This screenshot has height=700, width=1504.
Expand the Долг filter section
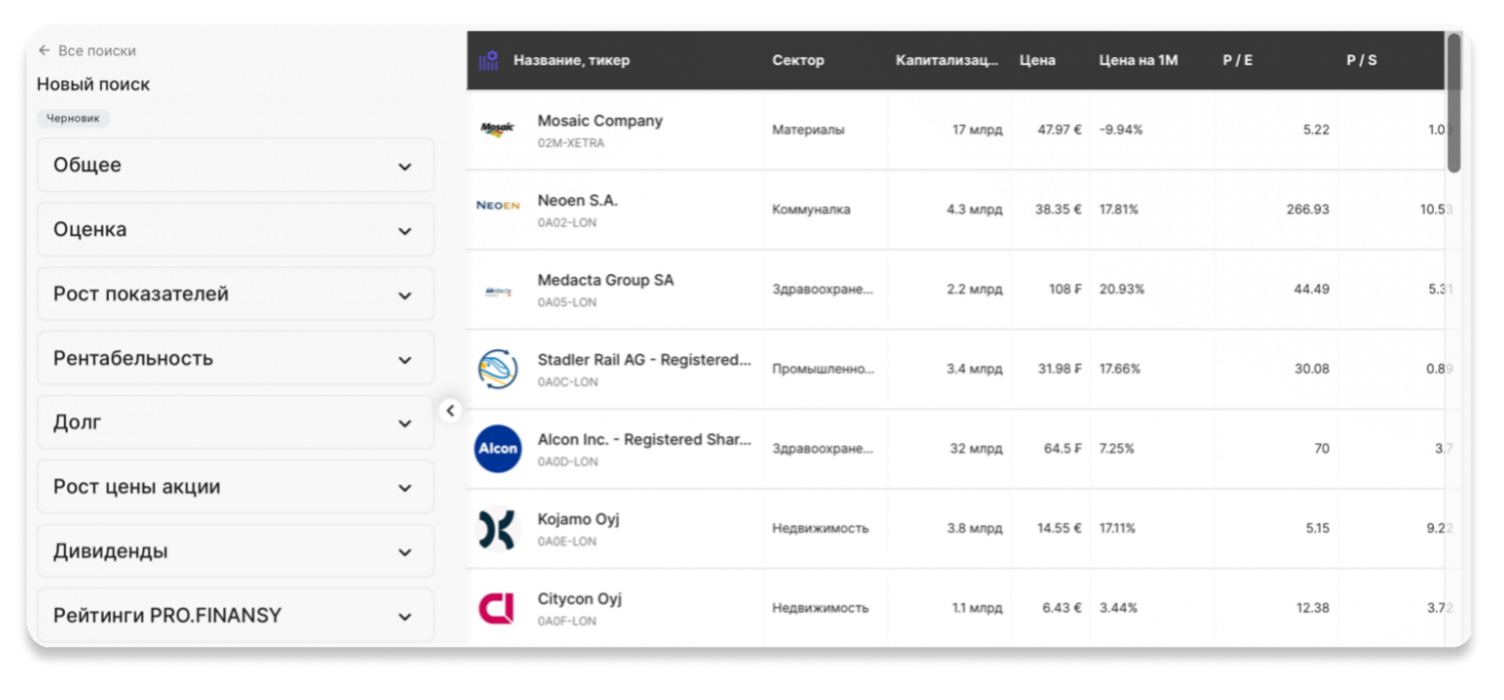click(x=236, y=423)
